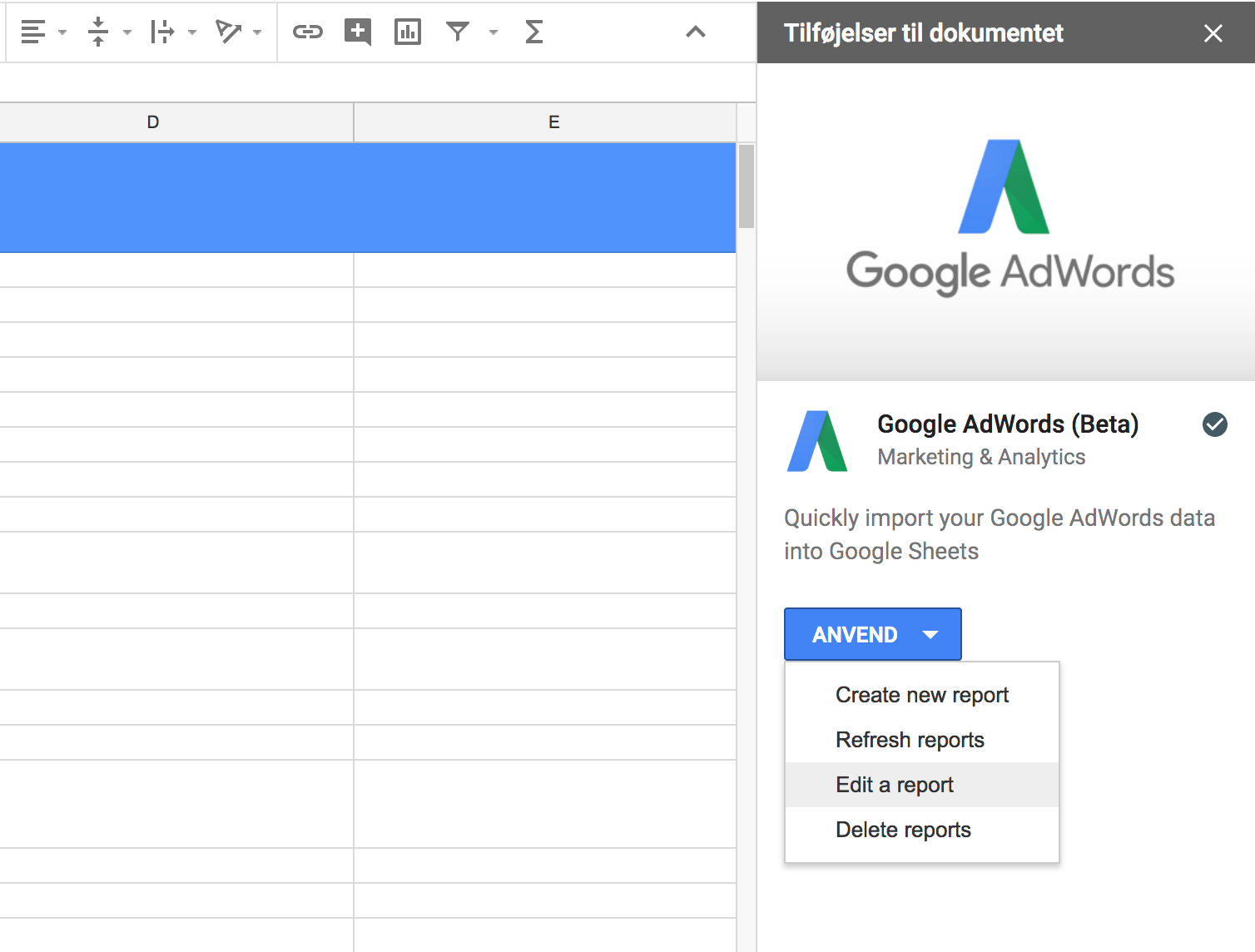Open horizontal align dropdown arrow
This screenshot has width=1255, height=952.
tap(62, 33)
